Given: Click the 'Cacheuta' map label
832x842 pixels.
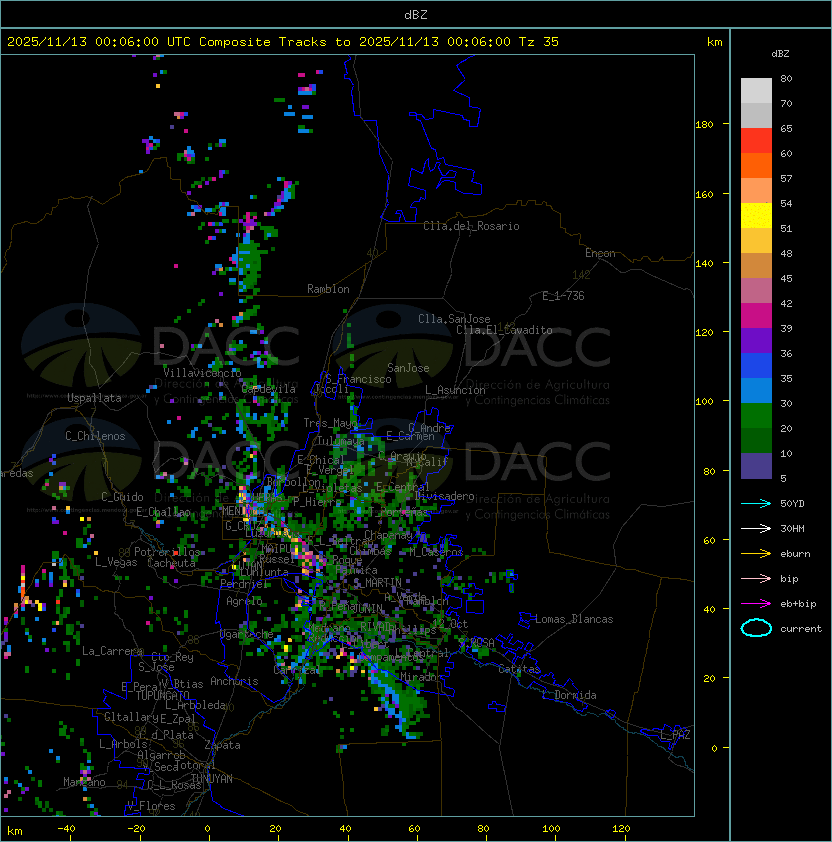Looking at the screenshot, I should tap(171, 563).
